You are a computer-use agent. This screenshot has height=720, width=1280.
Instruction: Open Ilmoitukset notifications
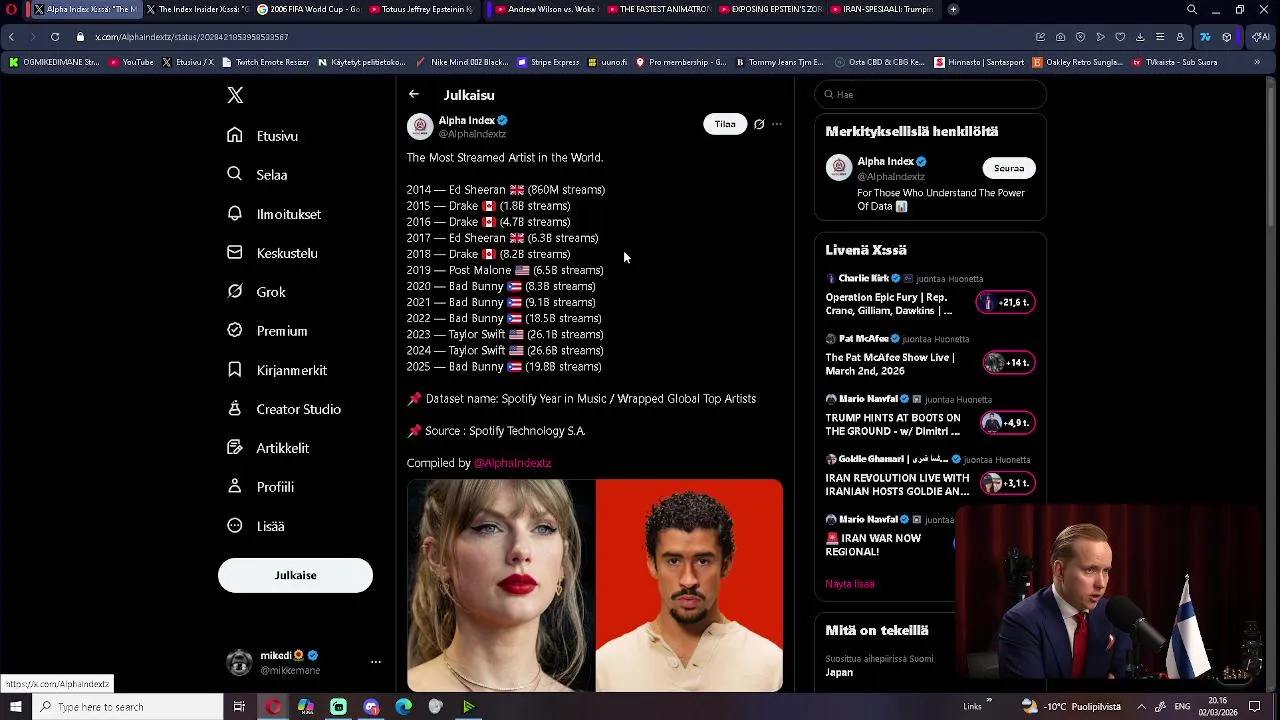(x=274, y=214)
